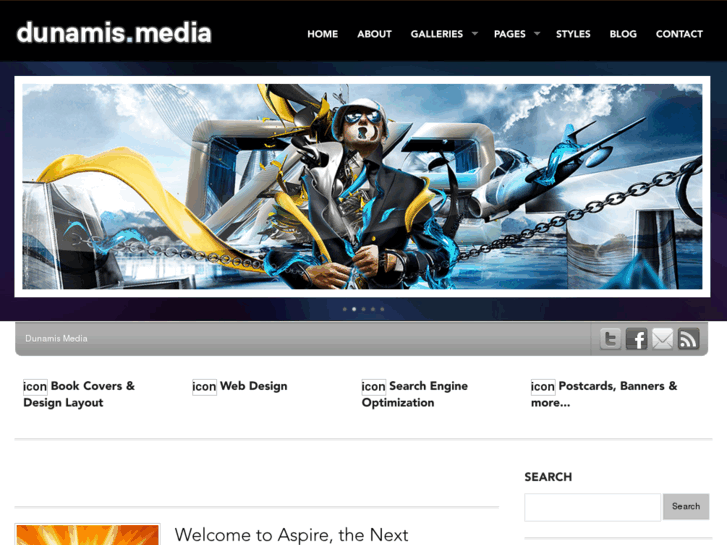The width and height of the screenshot is (727, 545).
Task: Open the Welcome to Aspire post title
Action: click(x=291, y=535)
